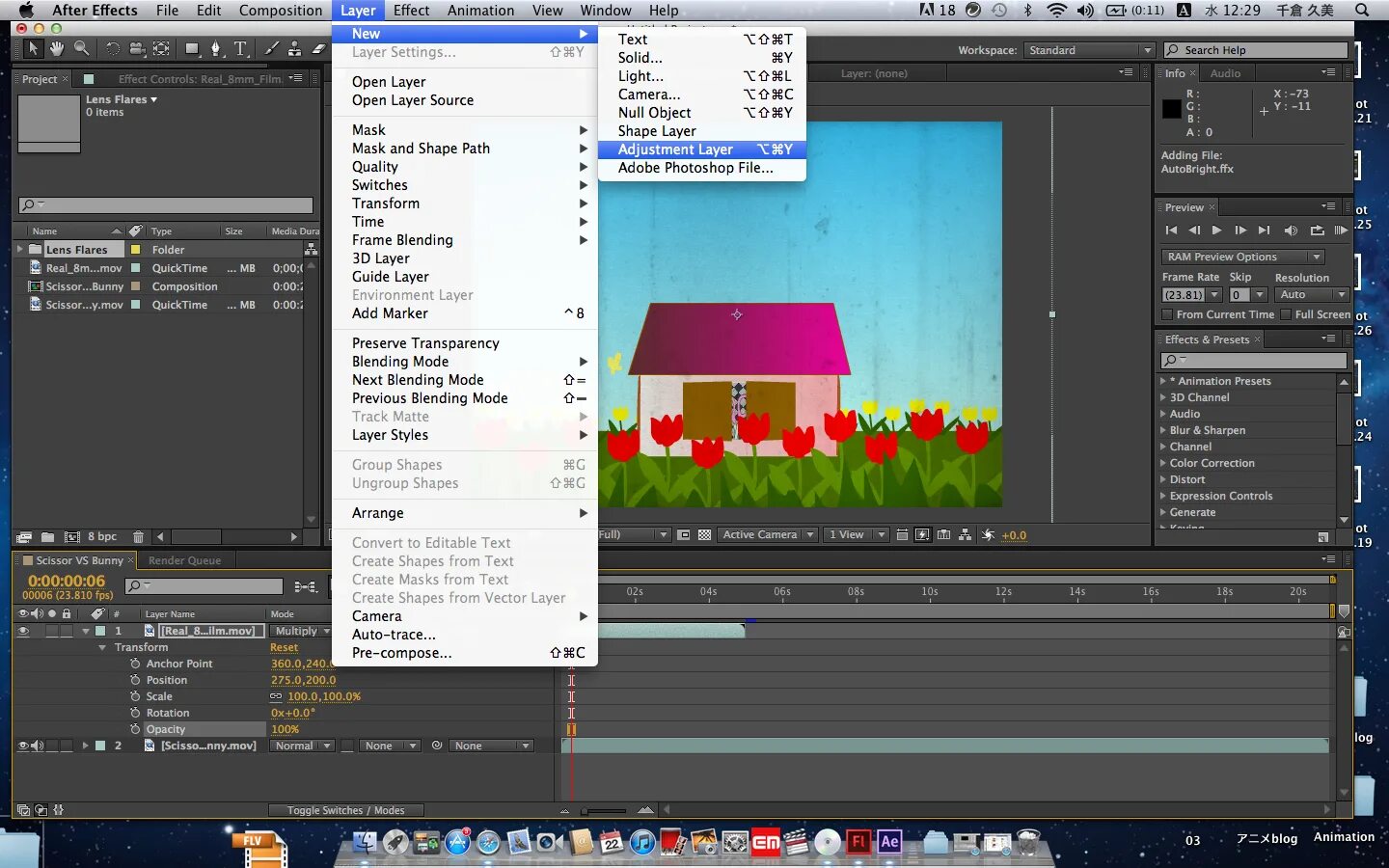This screenshot has width=1389, height=868.
Task: Enable Full Screen checkbox
Action: (1286, 314)
